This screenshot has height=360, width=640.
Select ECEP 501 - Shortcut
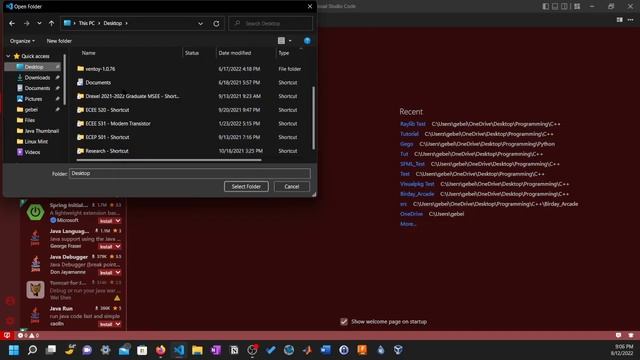pos(107,137)
